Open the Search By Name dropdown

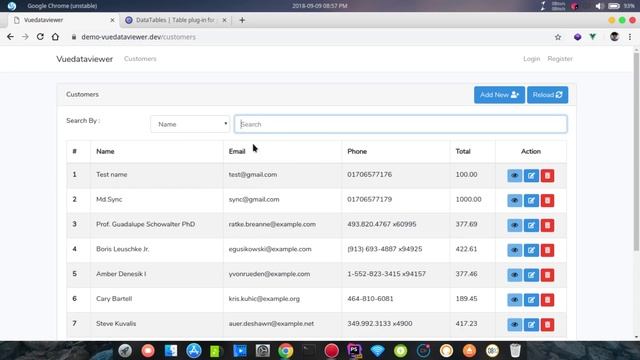(190, 124)
